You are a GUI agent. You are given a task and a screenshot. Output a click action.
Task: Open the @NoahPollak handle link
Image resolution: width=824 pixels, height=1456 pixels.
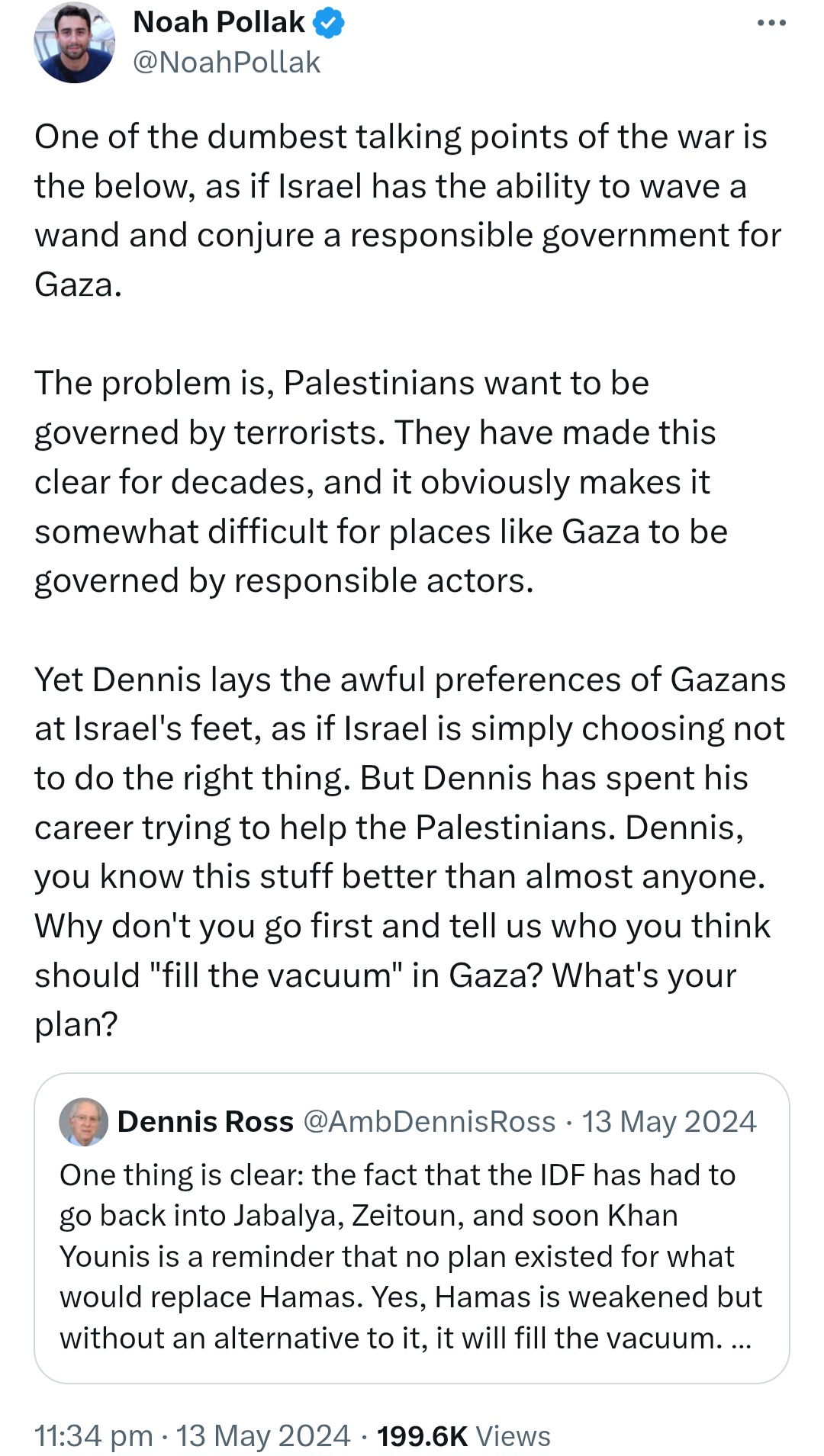click(x=227, y=63)
